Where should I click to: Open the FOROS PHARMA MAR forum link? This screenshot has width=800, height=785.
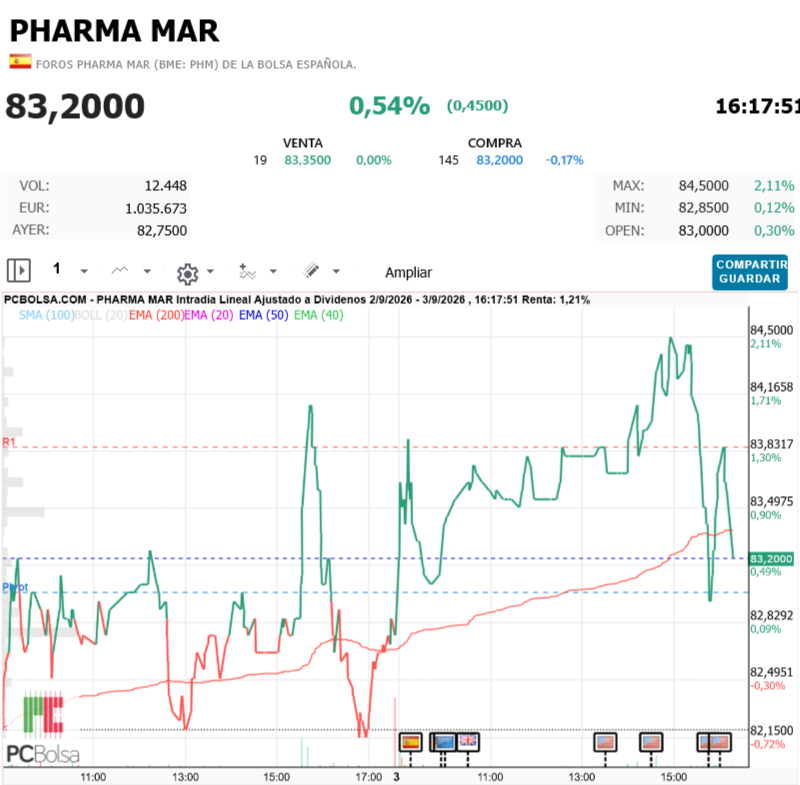pos(196,65)
